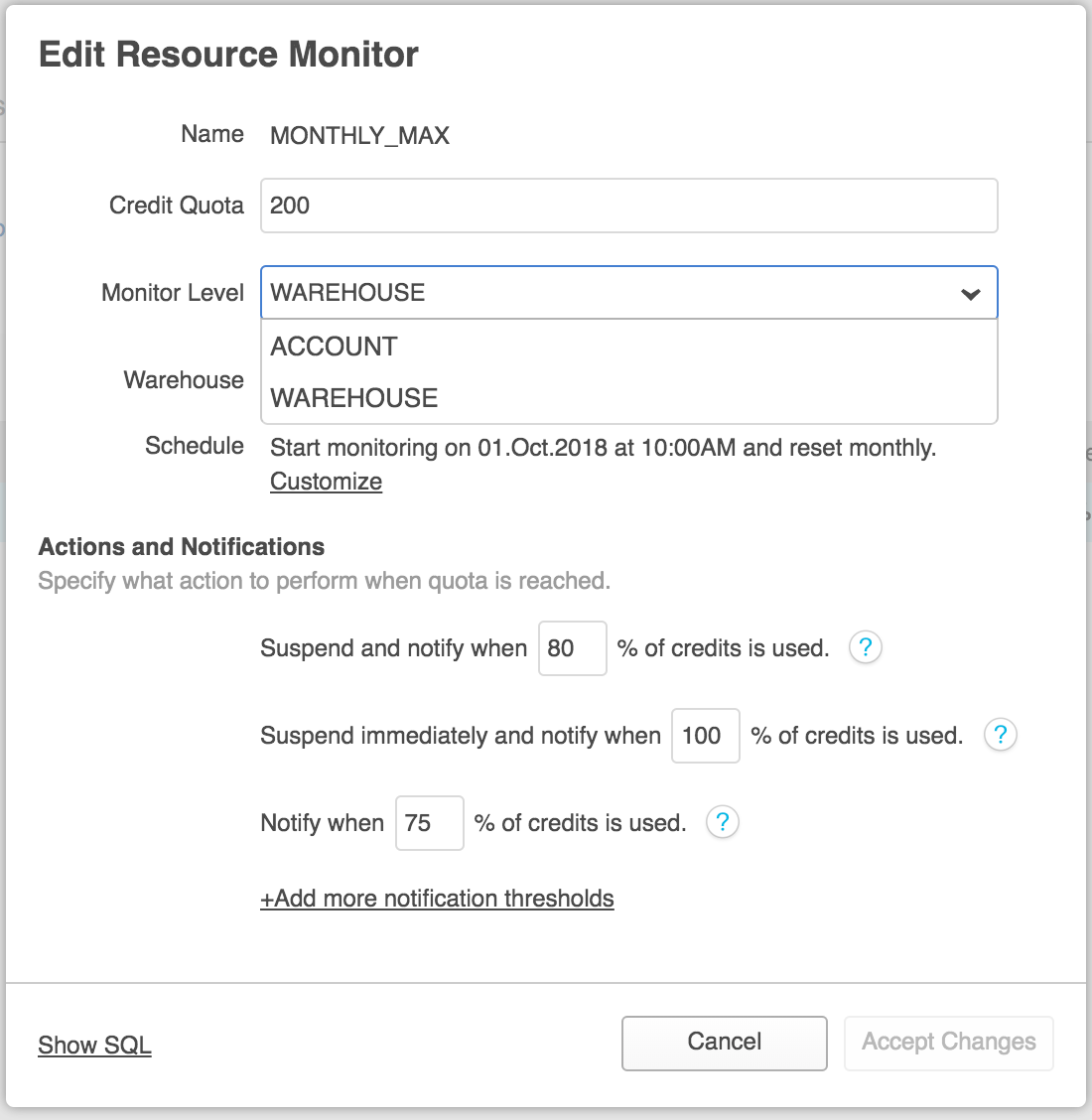This screenshot has height=1120, width=1092.
Task: Open the Customize schedule link
Action: (326, 482)
